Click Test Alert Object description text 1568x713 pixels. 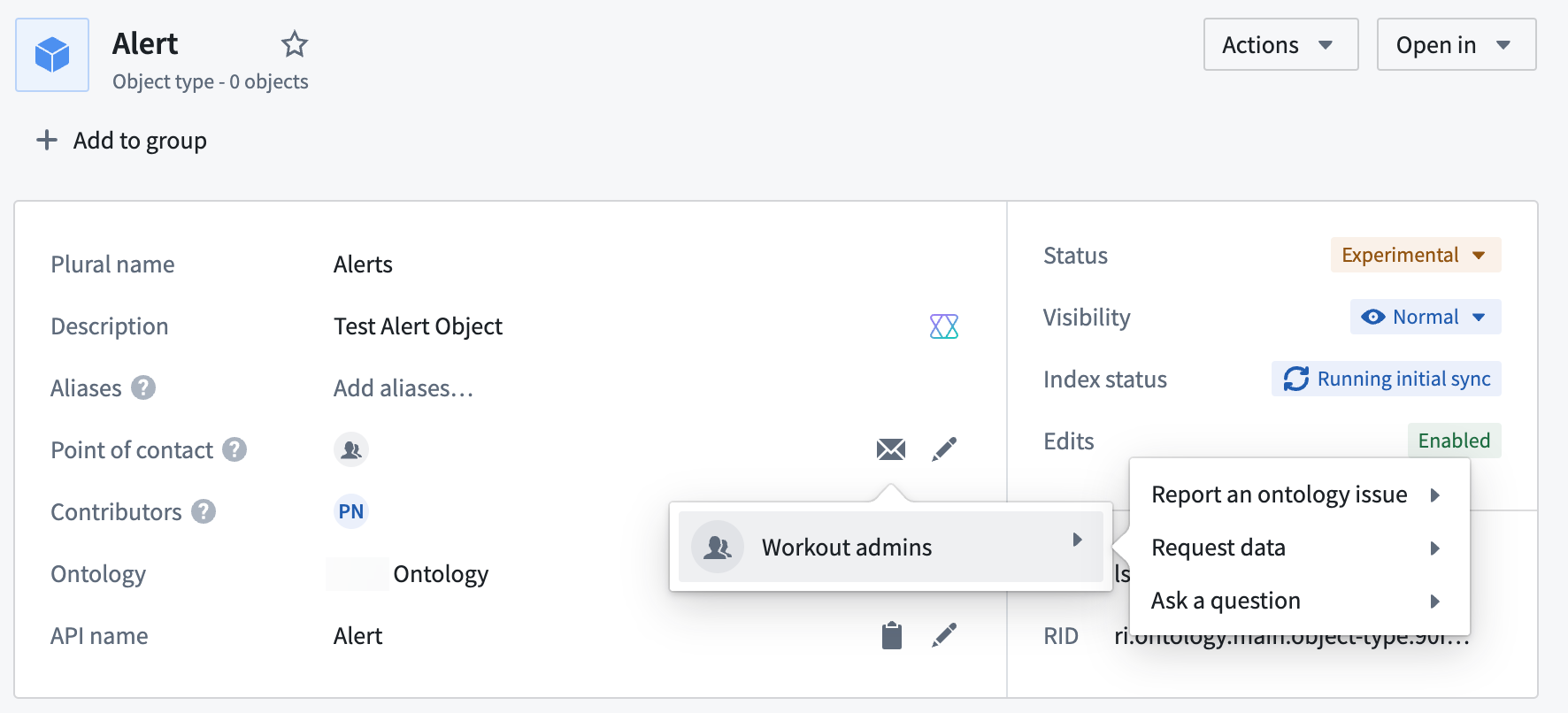pos(418,326)
